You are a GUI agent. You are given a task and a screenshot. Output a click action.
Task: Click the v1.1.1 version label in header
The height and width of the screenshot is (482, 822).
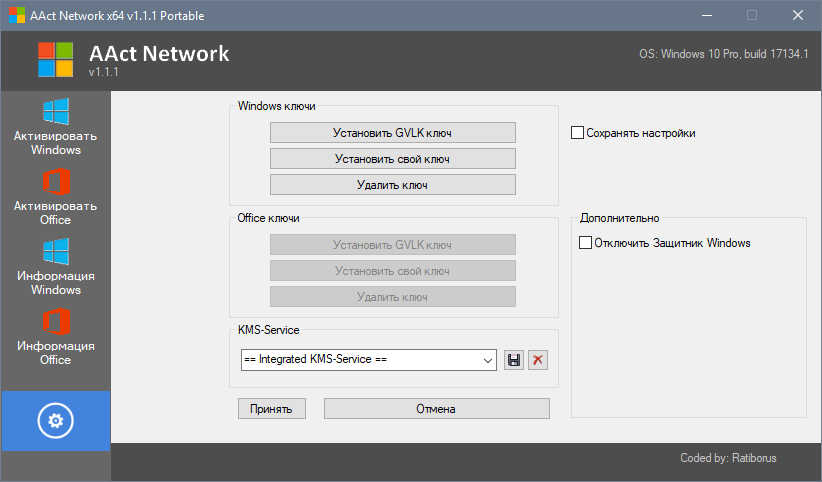click(x=103, y=72)
